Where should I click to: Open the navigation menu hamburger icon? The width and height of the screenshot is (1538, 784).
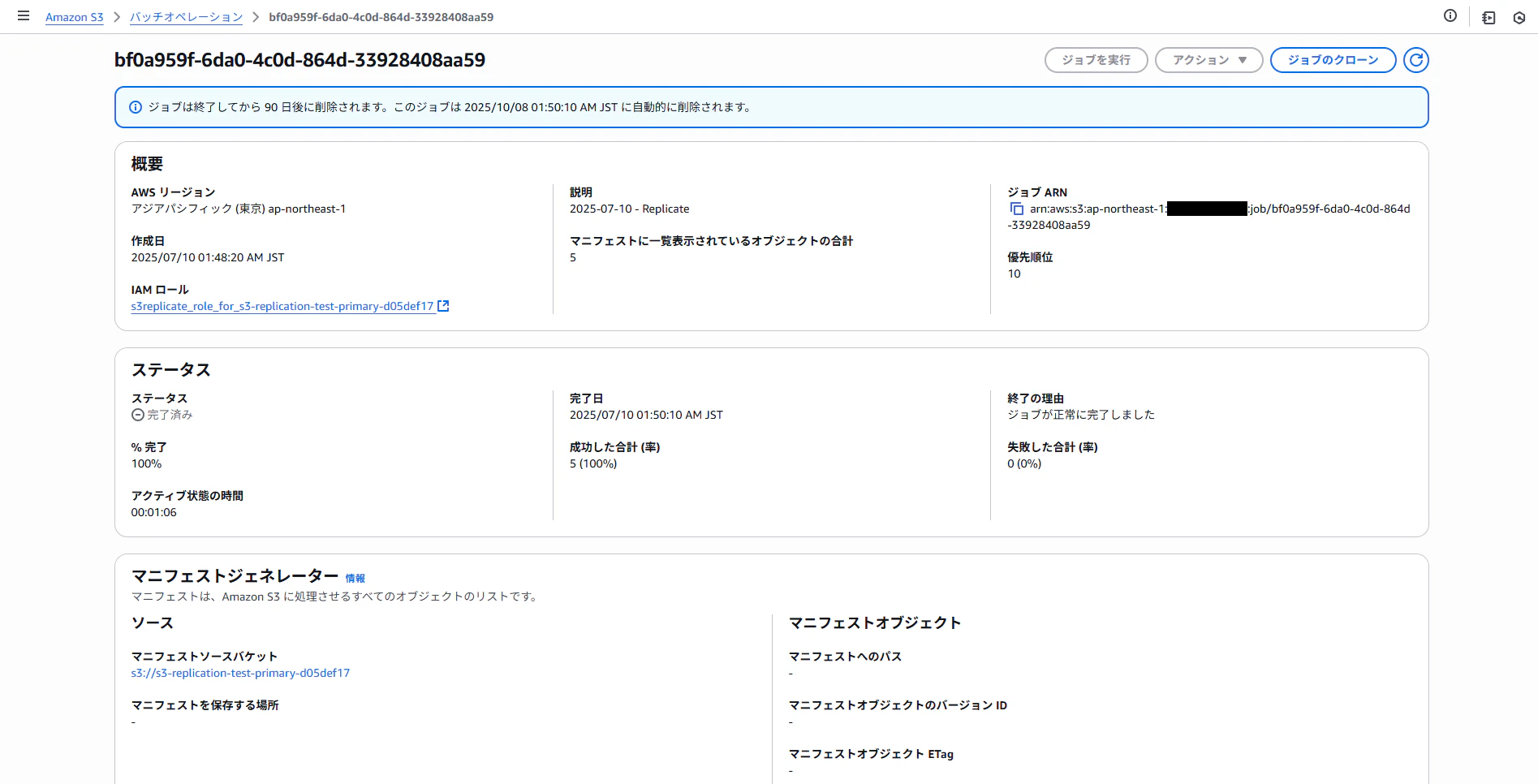point(22,15)
